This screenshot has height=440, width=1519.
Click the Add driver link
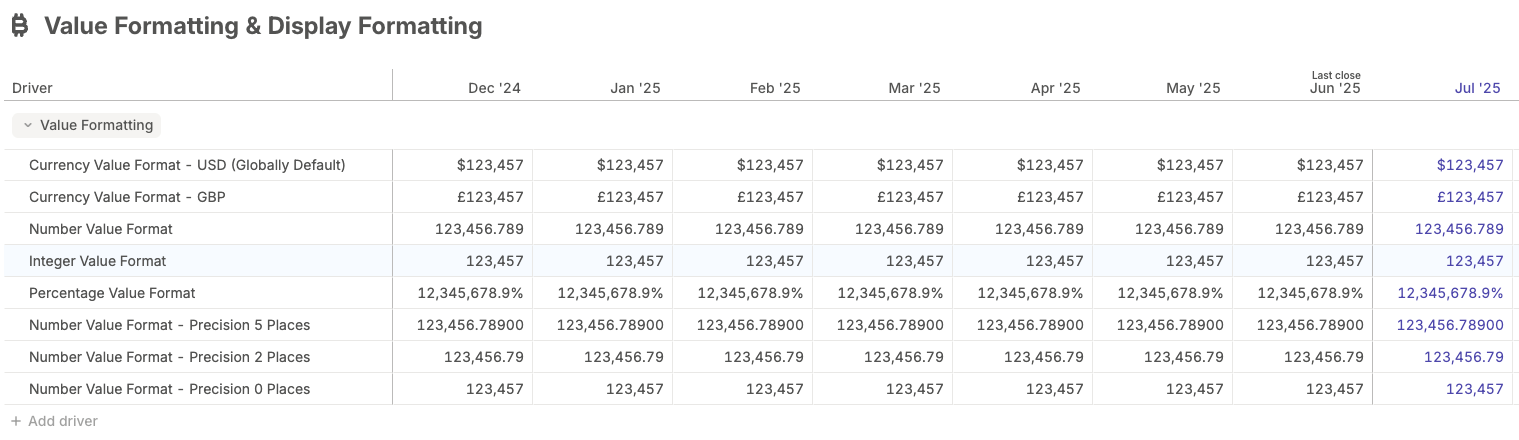click(x=62, y=421)
